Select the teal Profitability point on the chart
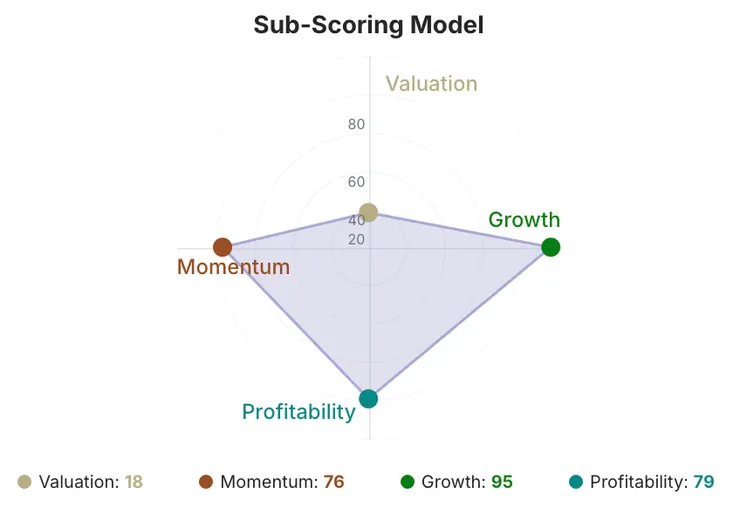740x508 pixels. [x=369, y=399]
